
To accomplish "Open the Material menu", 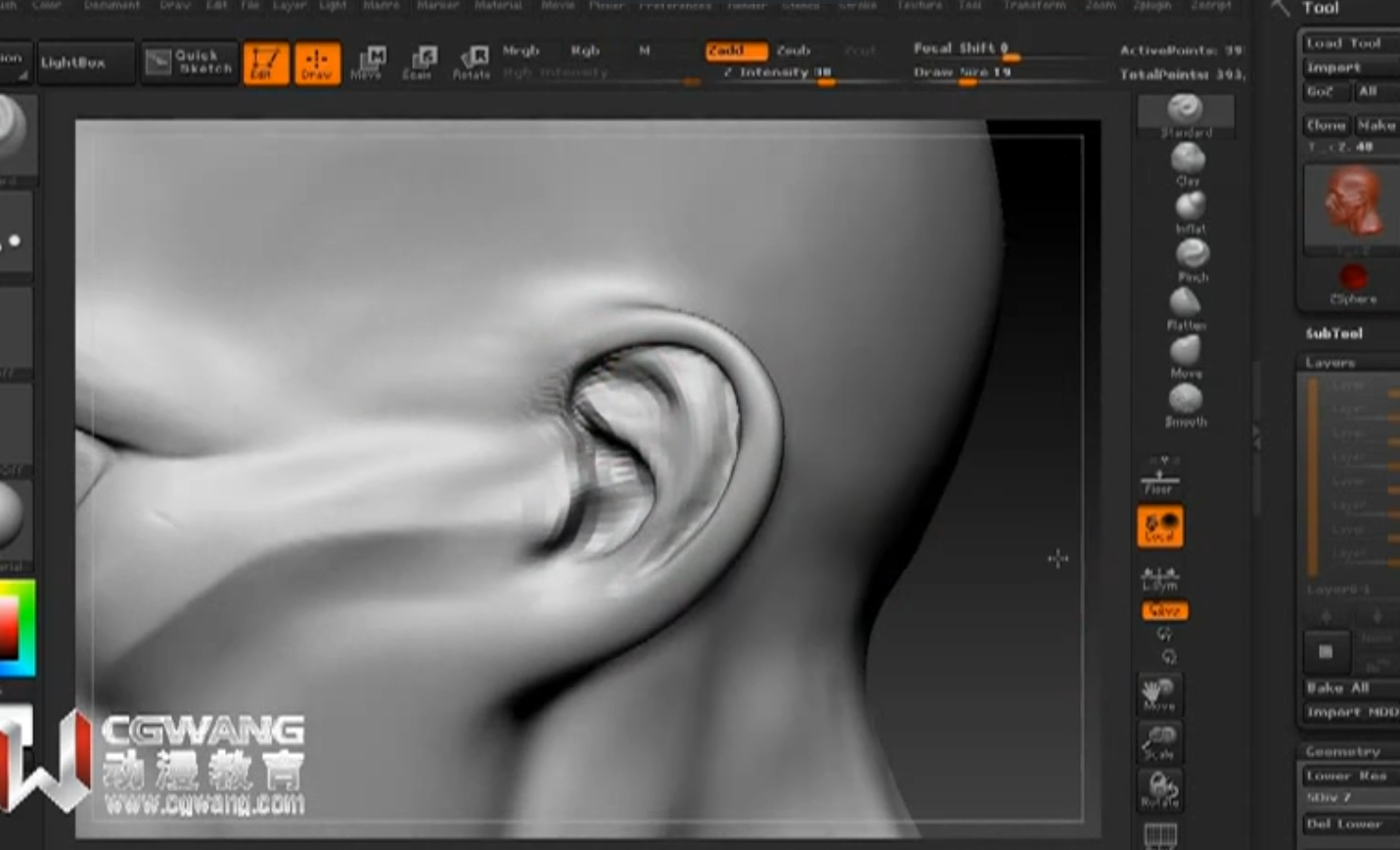I will click(498, 5).
